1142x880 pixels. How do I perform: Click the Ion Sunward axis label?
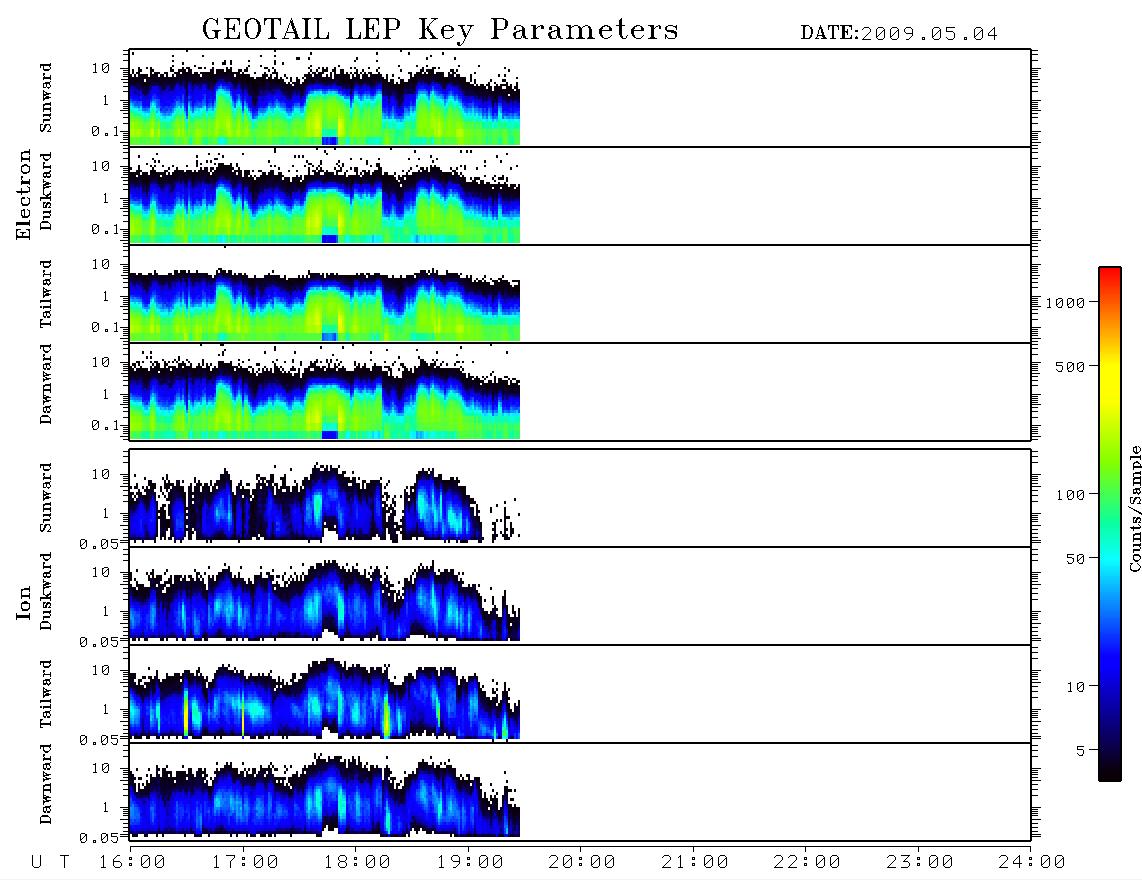(x=46, y=498)
